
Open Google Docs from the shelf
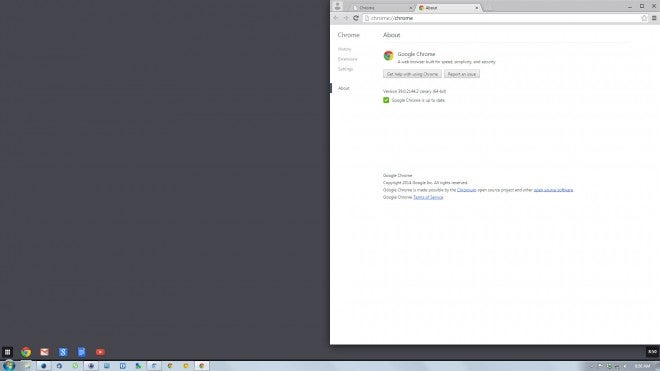pyautogui.click(x=82, y=352)
